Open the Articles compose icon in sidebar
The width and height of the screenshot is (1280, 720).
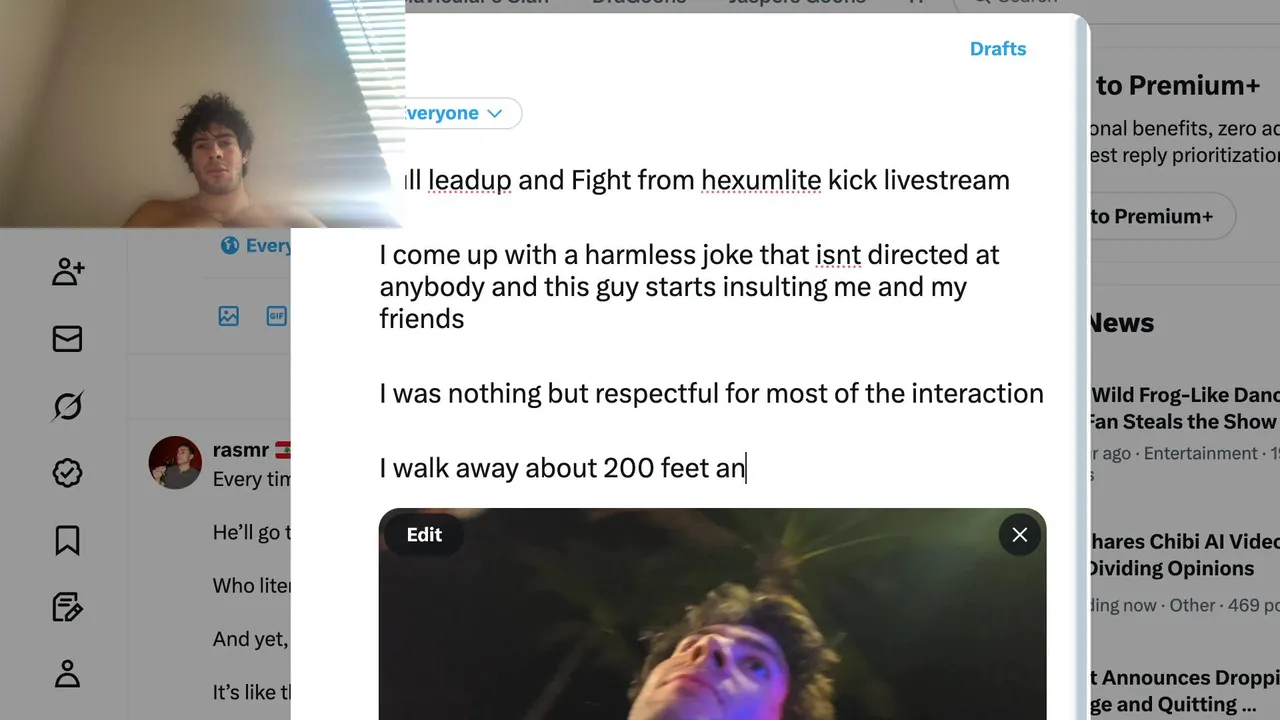[67, 607]
